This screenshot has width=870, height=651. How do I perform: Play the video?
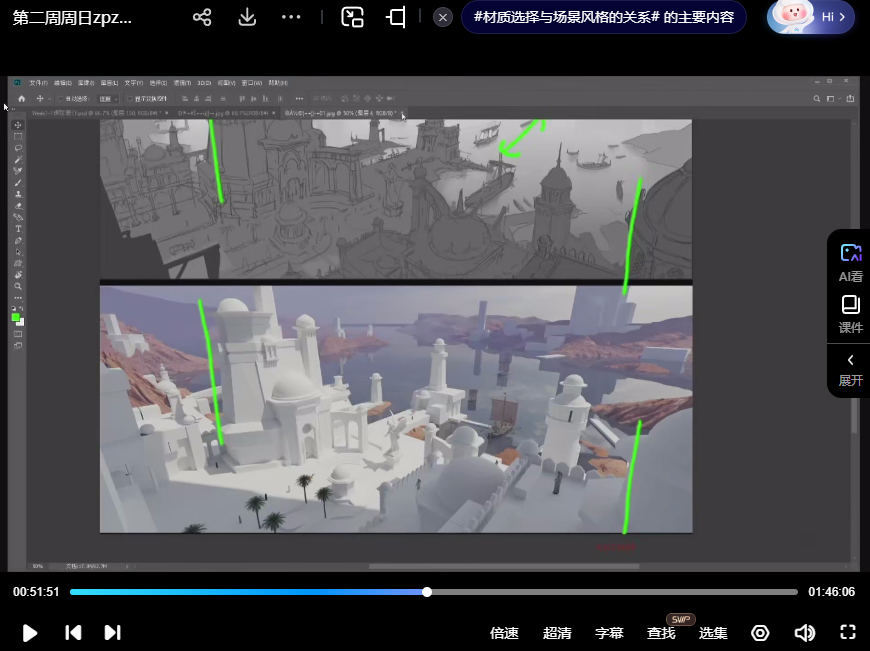pyautogui.click(x=30, y=633)
